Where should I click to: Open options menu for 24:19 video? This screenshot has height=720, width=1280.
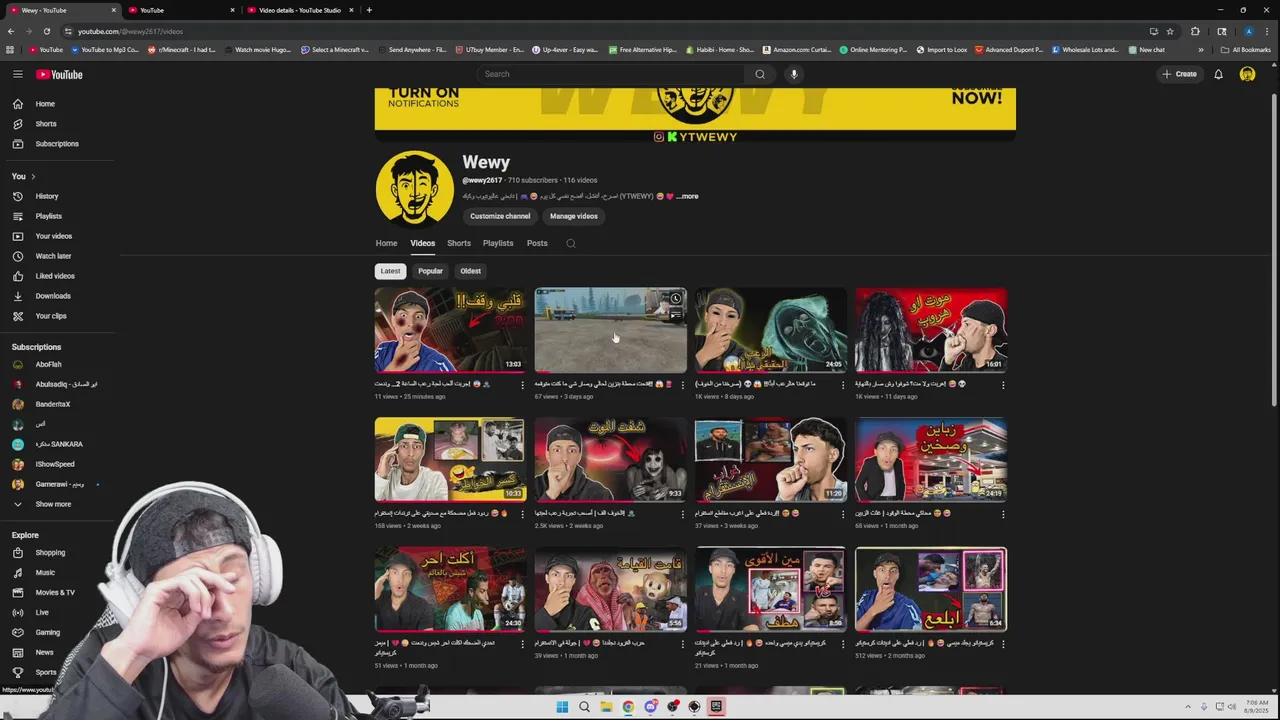tap(1002, 513)
